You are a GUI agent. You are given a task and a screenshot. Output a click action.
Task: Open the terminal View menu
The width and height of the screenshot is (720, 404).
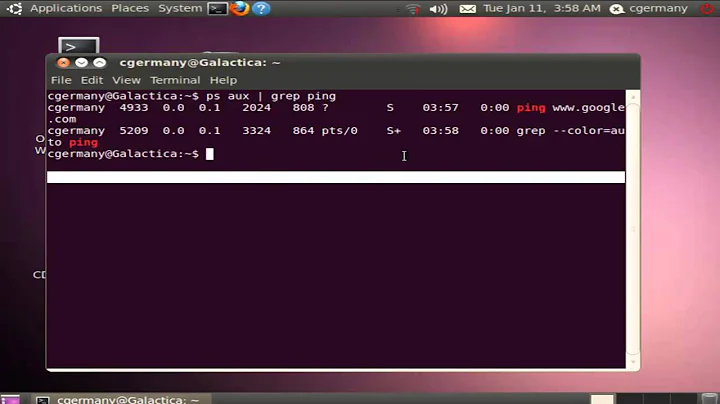click(x=126, y=80)
